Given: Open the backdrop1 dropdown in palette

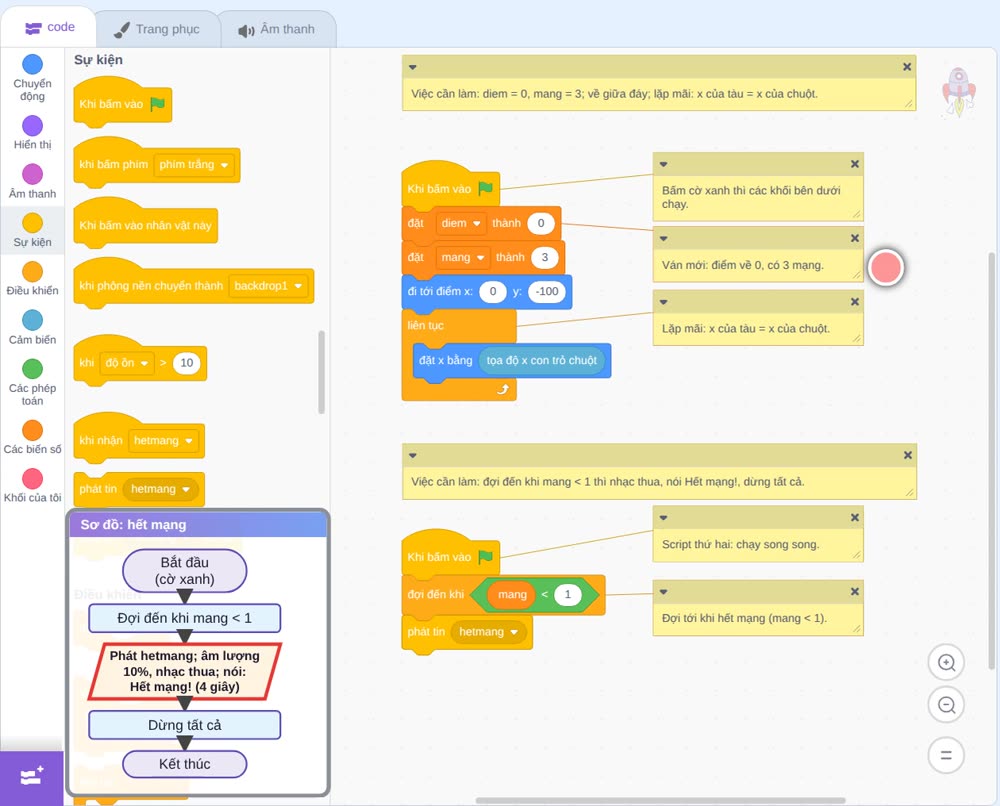Looking at the screenshot, I should tap(268, 286).
